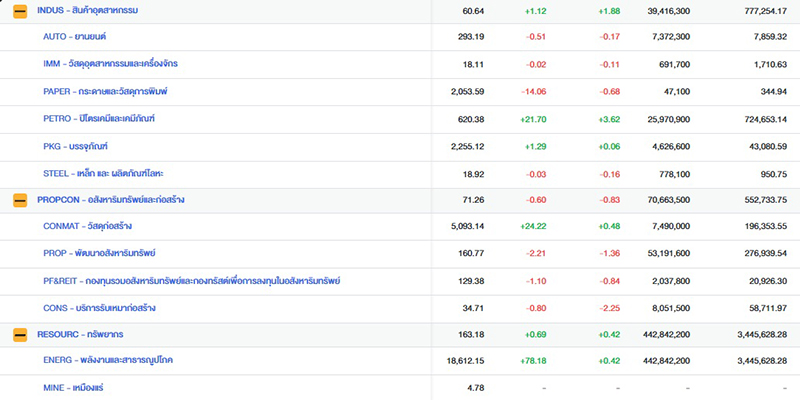This screenshot has height=400, width=800.
Task: Open the PROPCON group link
Action: point(110,200)
